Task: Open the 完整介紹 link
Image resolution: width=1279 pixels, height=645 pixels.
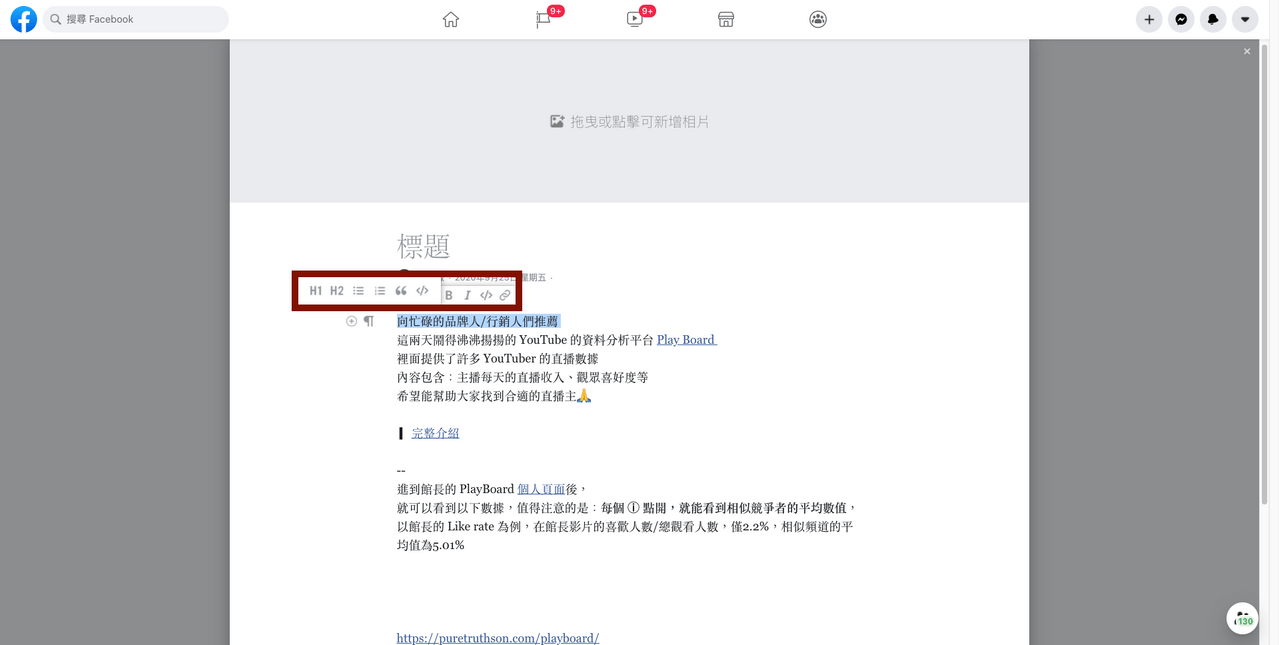Action: tap(436, 433)
